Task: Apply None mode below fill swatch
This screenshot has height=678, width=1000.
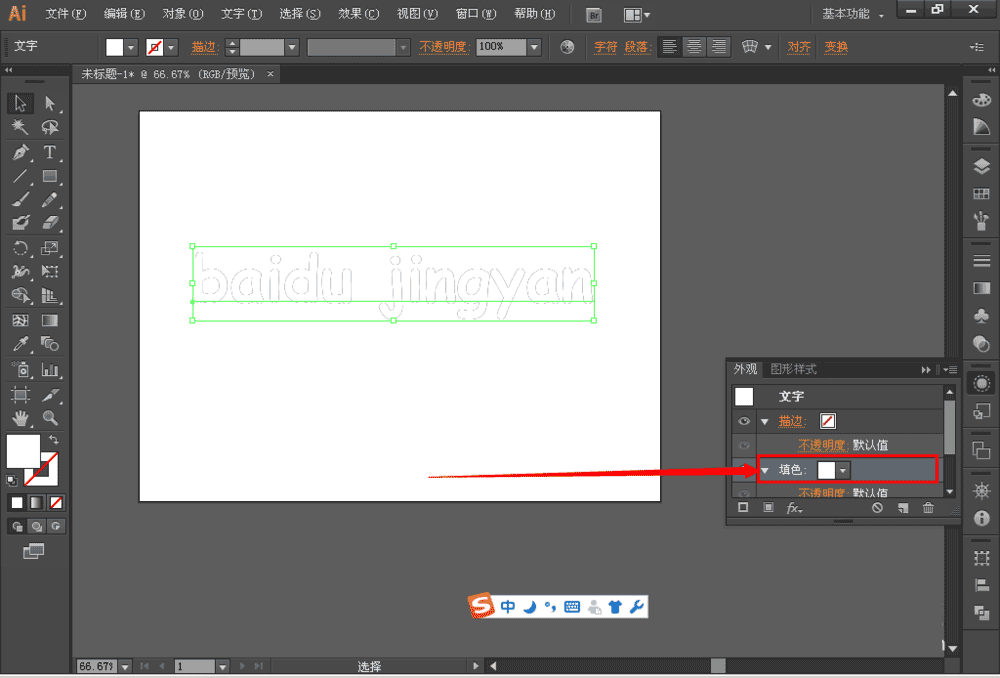Action: click(x=56, y=503)
